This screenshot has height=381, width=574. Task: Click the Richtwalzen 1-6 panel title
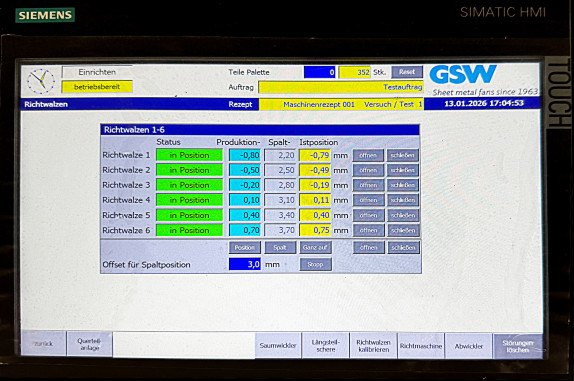[260, 130]
